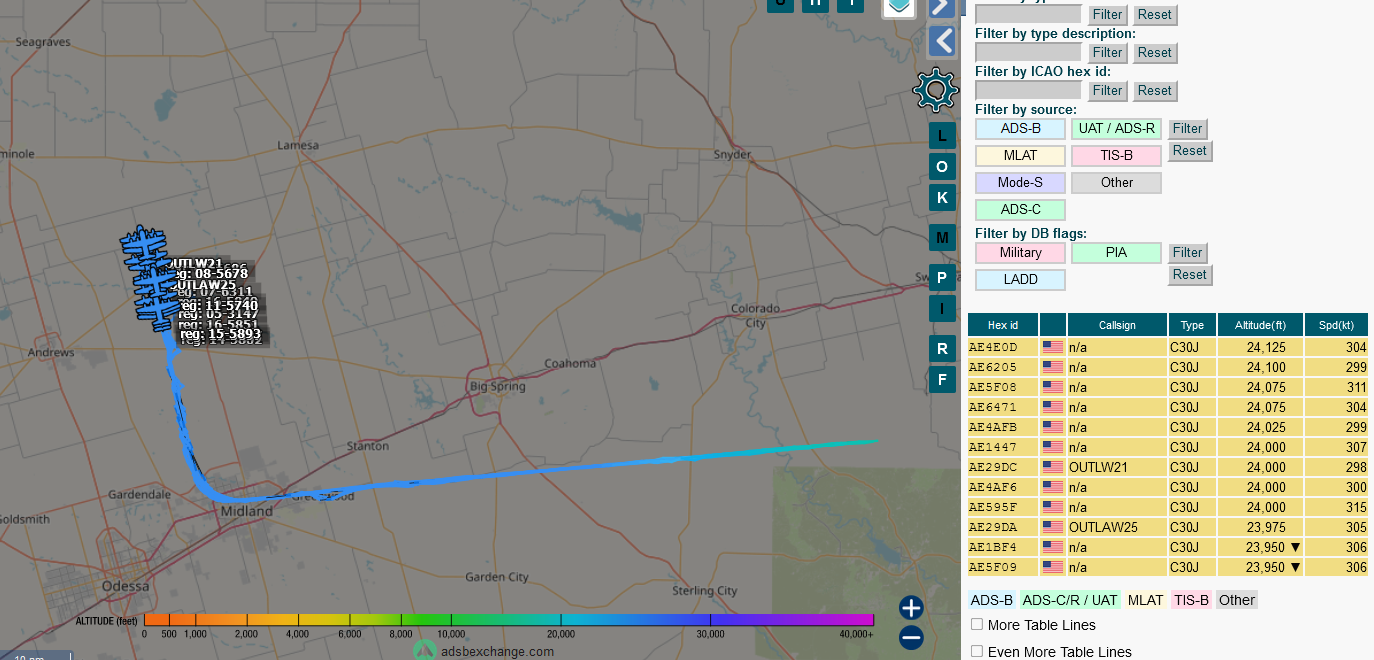The height and width of the screenshot is (660, 1374).
Task: Sort table by Hex id header
Action: pos(1003,325)
